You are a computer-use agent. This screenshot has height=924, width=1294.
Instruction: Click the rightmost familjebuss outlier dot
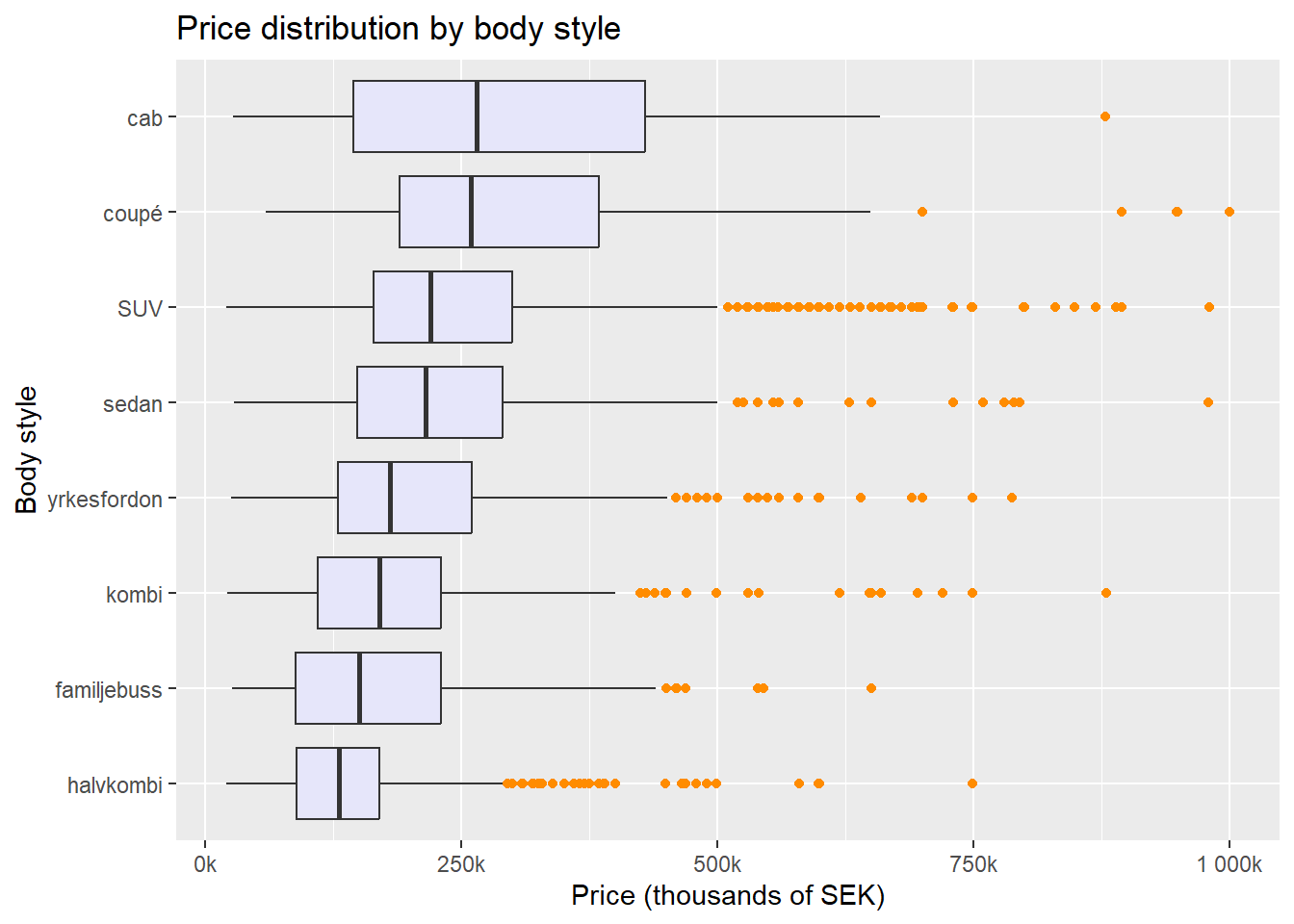coord(871,688)
